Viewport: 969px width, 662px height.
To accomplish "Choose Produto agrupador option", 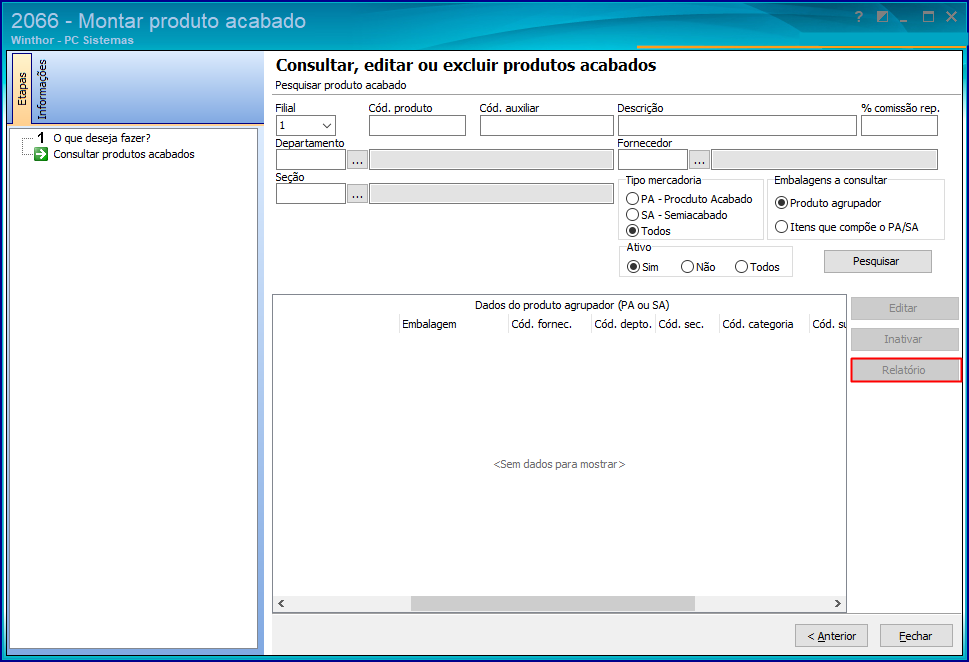I will click(x=782, y=203).
